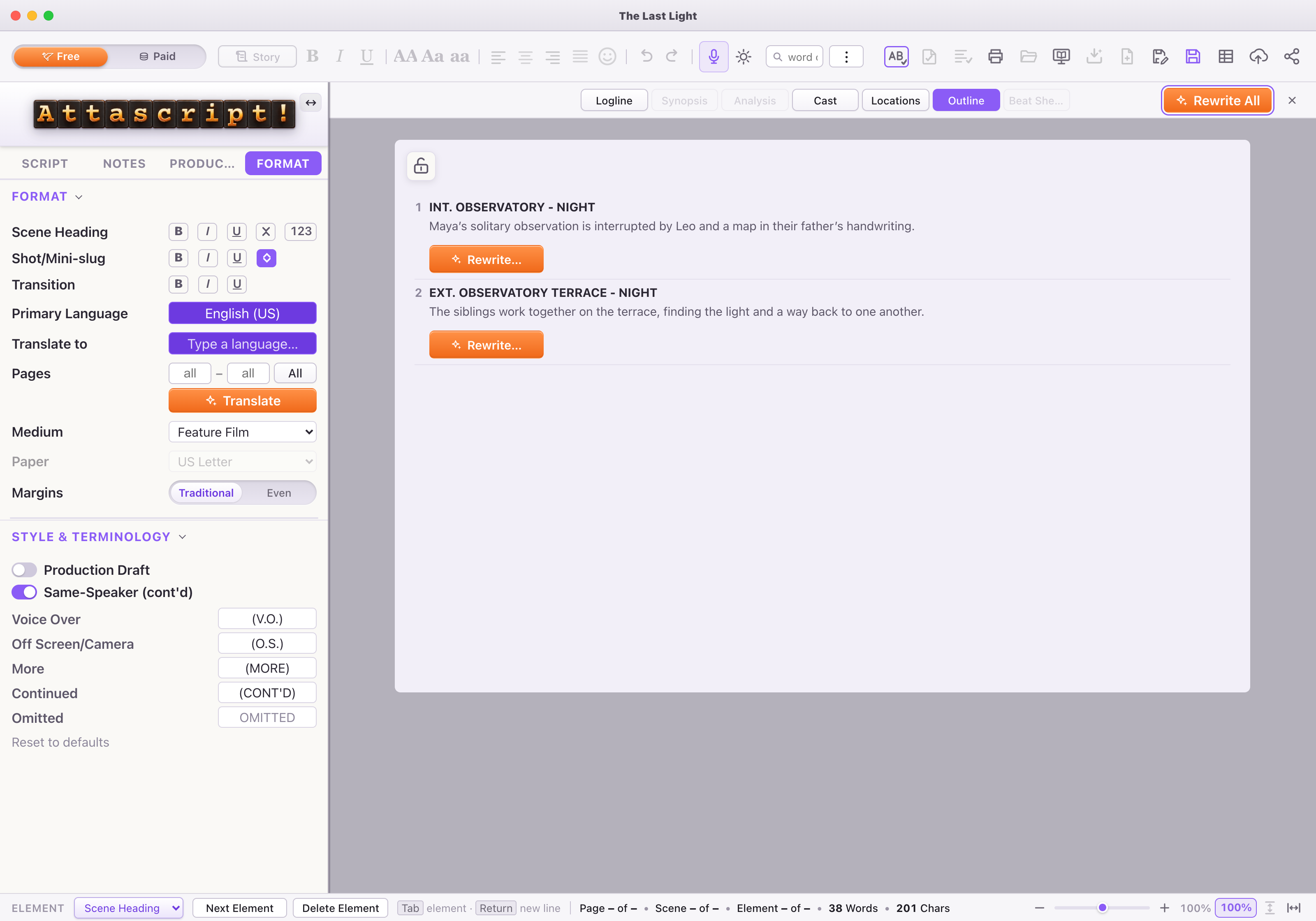Click the open folder icon

[x=1028, y=56]
